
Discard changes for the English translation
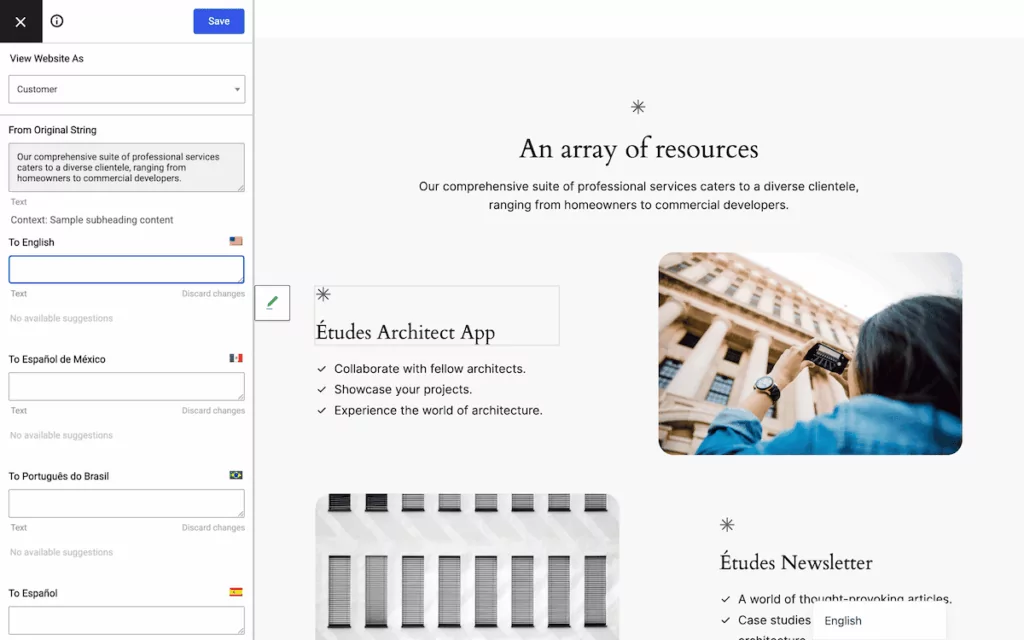point(213,294)
